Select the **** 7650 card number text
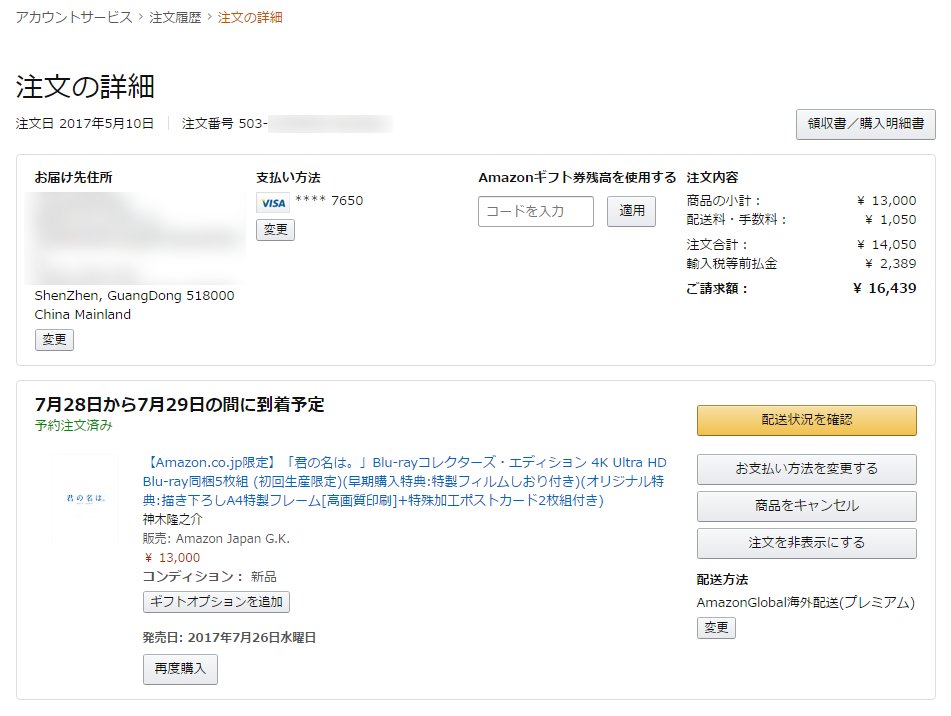 (x=329, y=201)
